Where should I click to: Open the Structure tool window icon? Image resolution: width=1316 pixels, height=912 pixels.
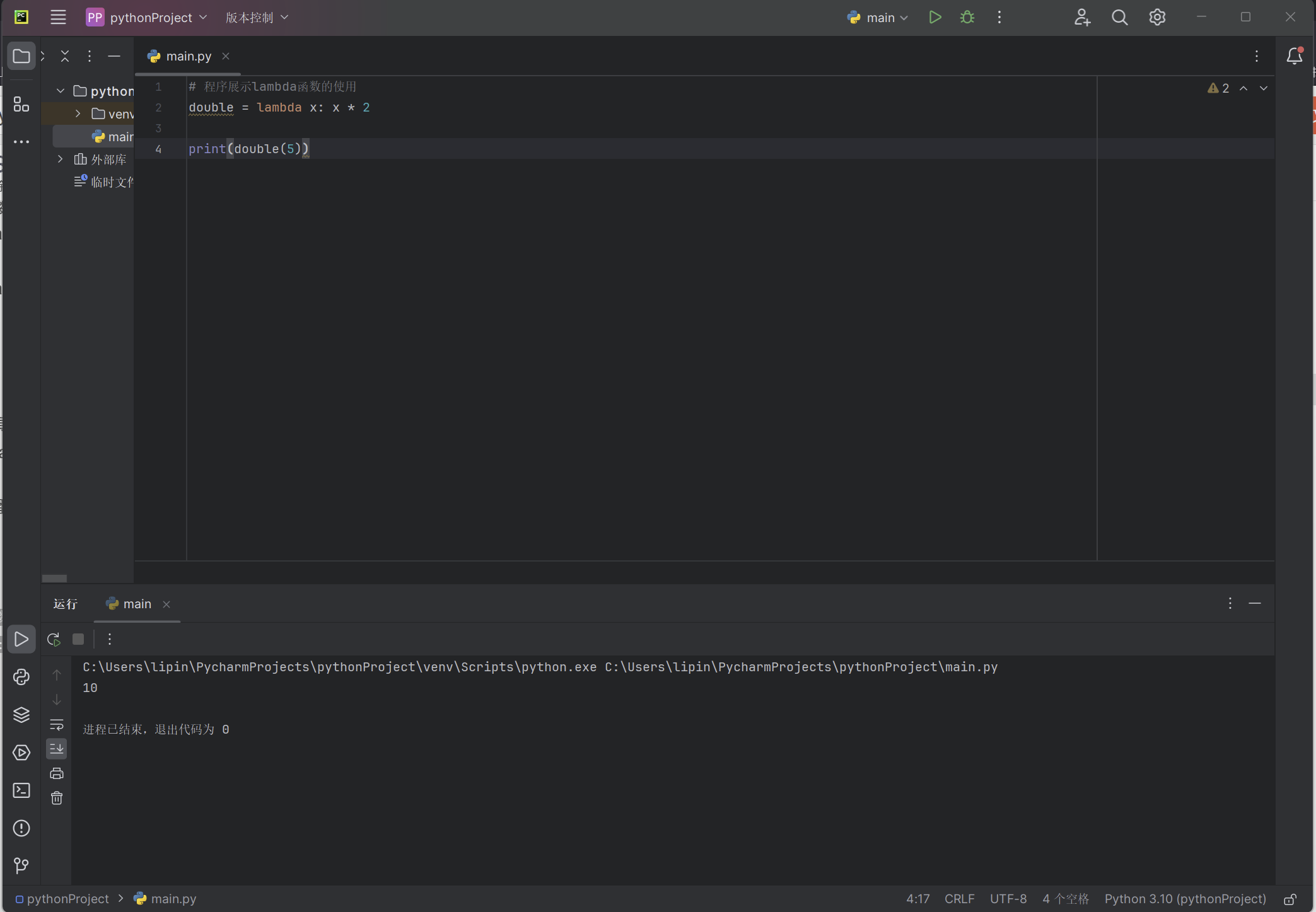click(x=21, y=104)
